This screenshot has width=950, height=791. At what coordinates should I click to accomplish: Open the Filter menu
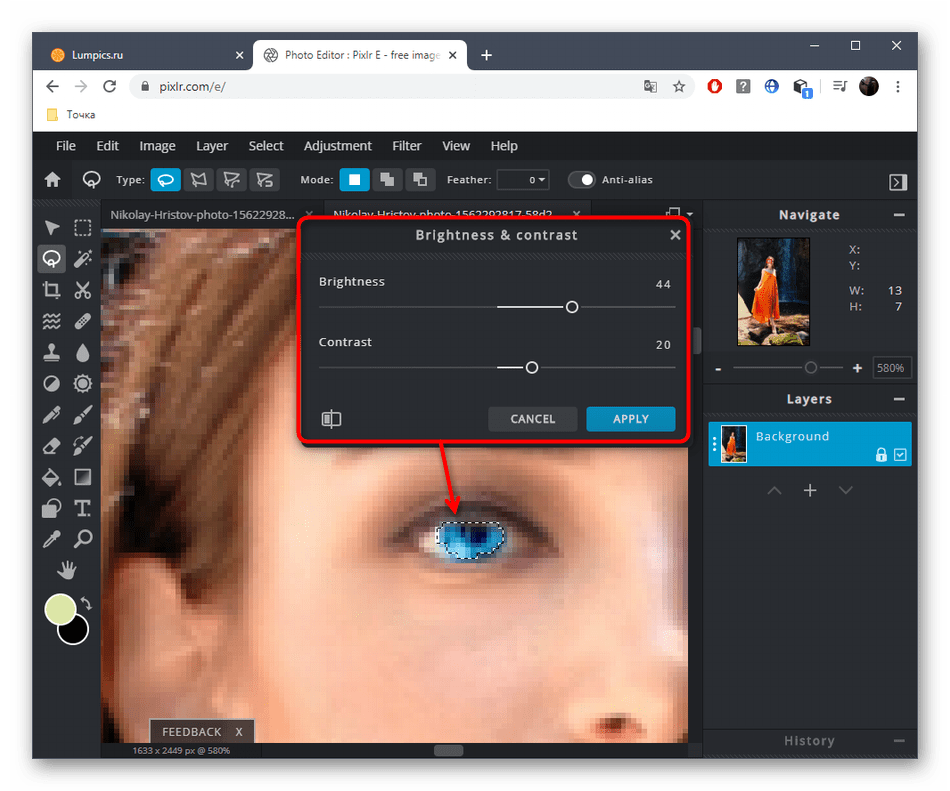coord(406,146)
